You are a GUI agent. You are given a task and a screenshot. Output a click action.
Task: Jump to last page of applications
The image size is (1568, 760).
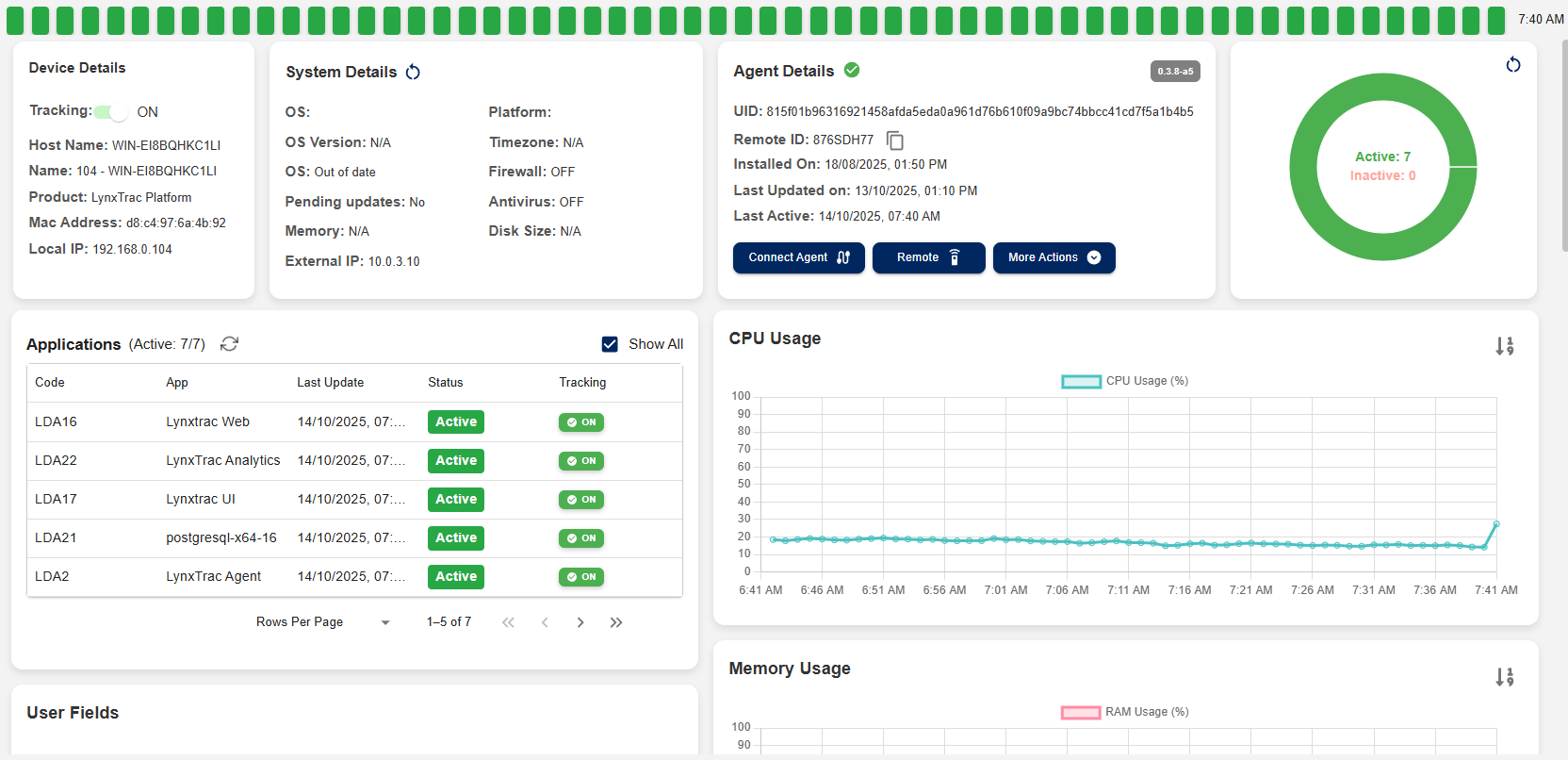click(x=616, y=622)
